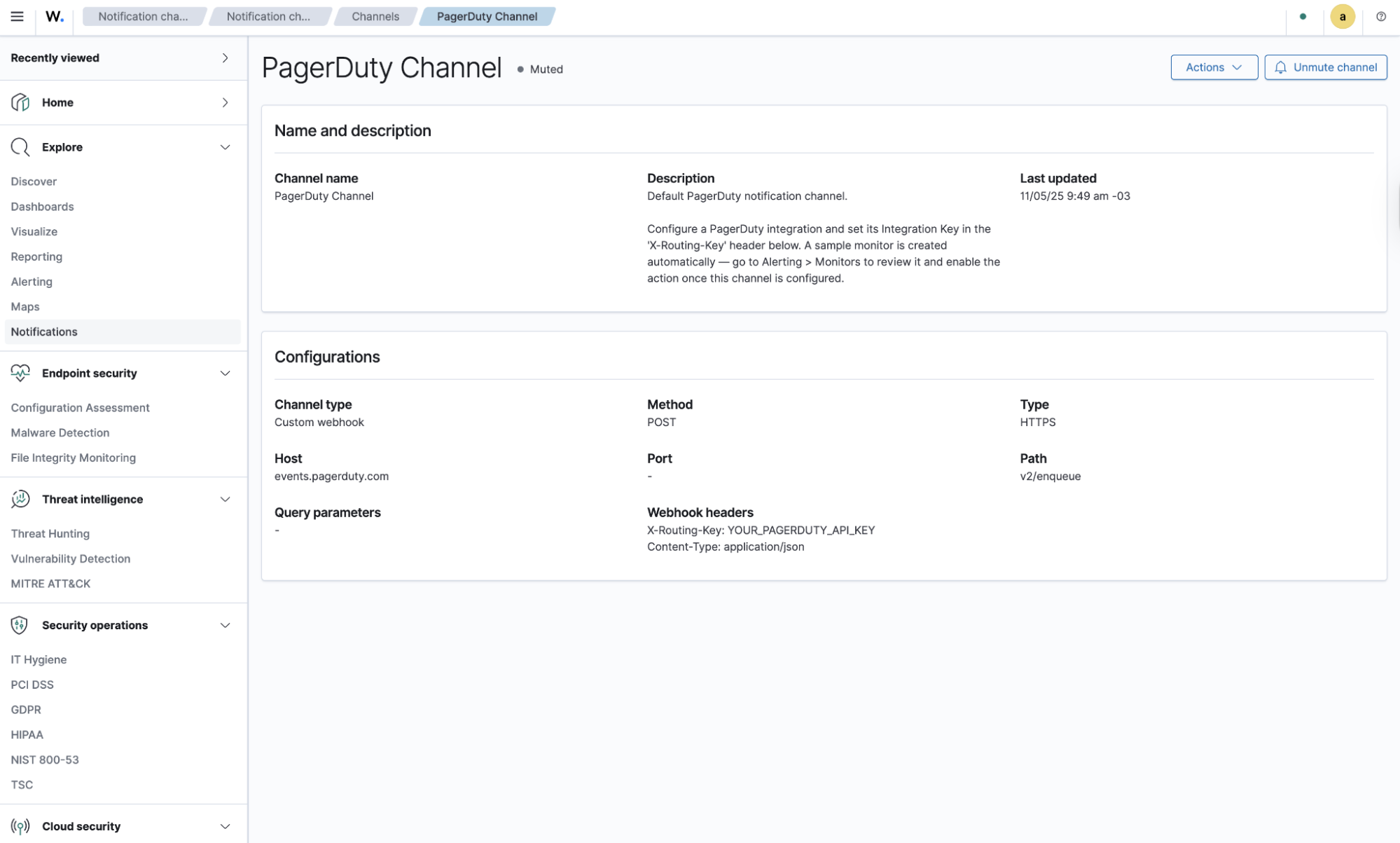
Task: Click the Cloud security broadcast icon
Action: tap(20, 826)
